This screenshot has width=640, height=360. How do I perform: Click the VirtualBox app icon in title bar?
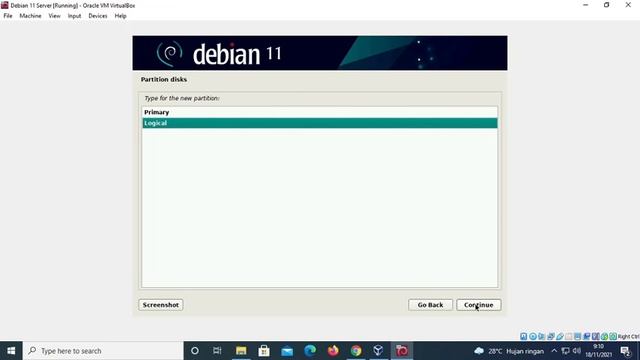[4, 5]
